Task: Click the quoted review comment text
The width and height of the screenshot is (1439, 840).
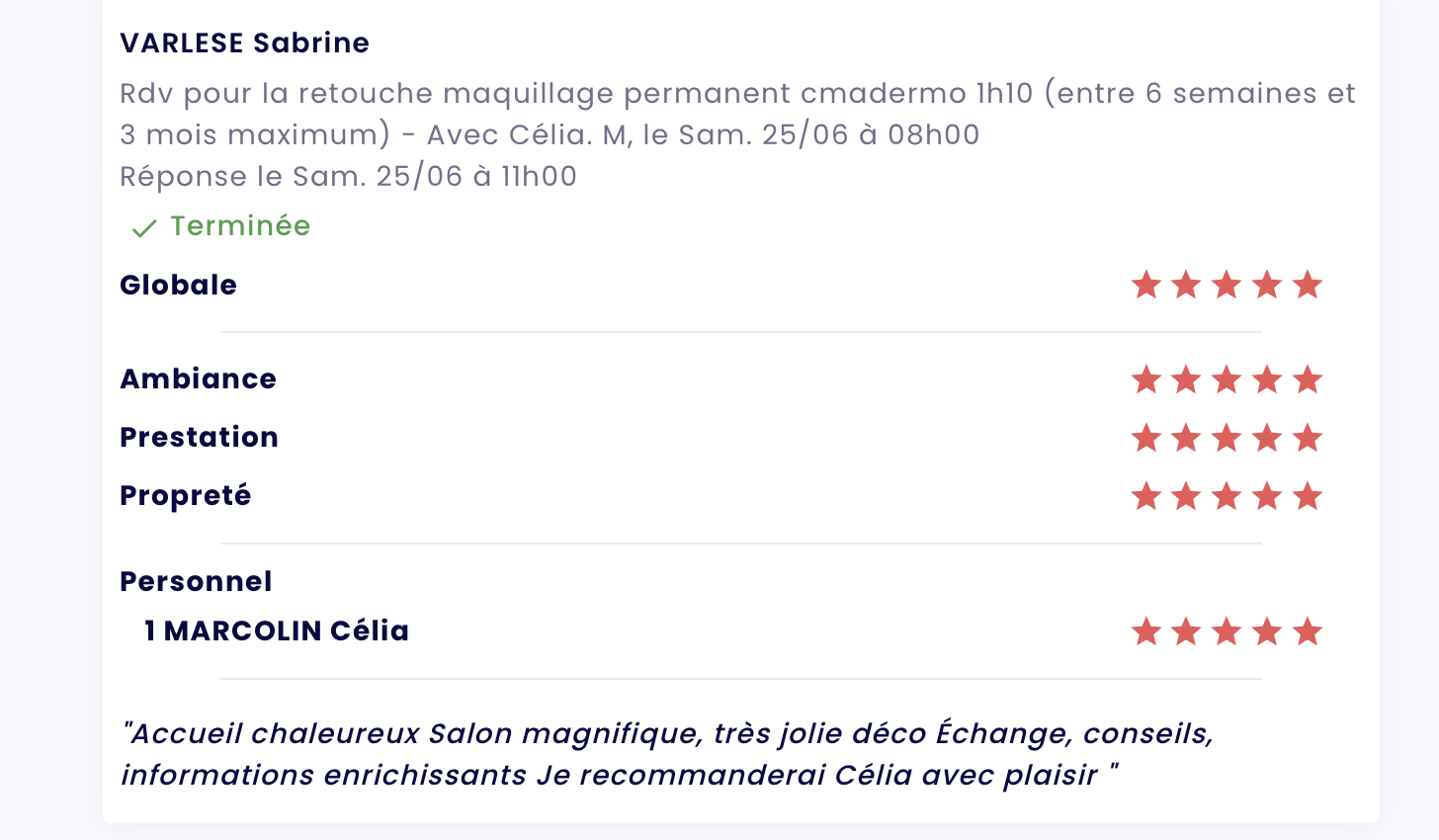Action: pos(667,754)
